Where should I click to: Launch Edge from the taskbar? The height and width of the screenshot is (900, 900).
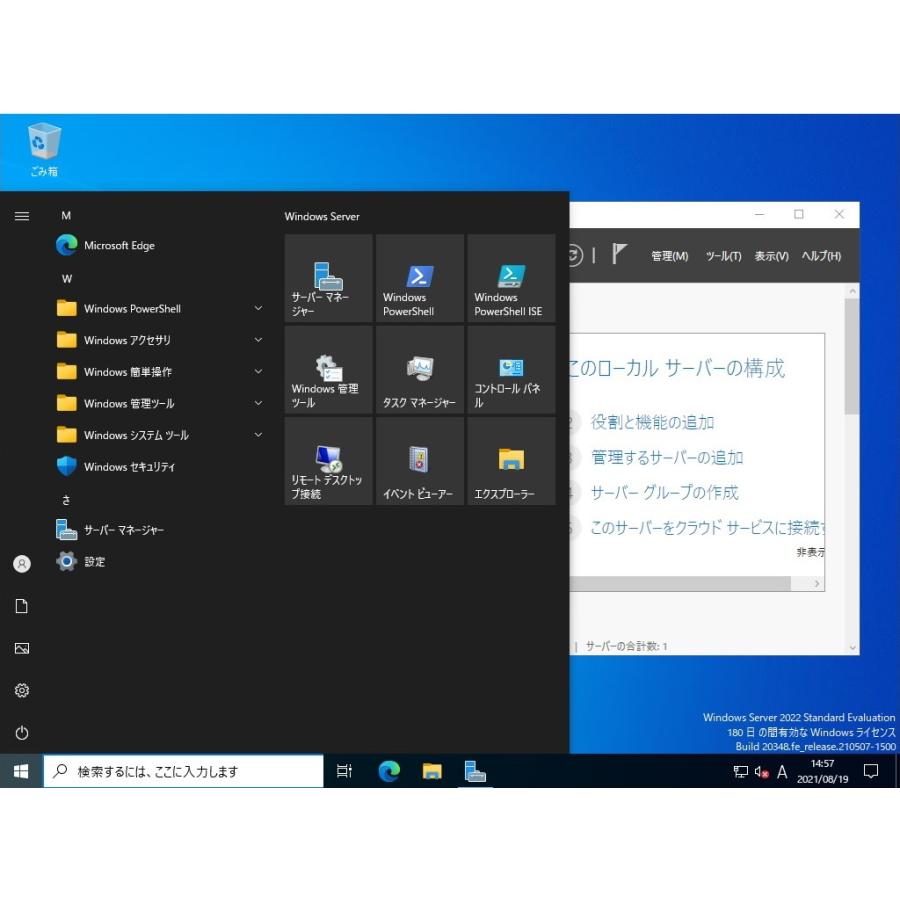389,771
